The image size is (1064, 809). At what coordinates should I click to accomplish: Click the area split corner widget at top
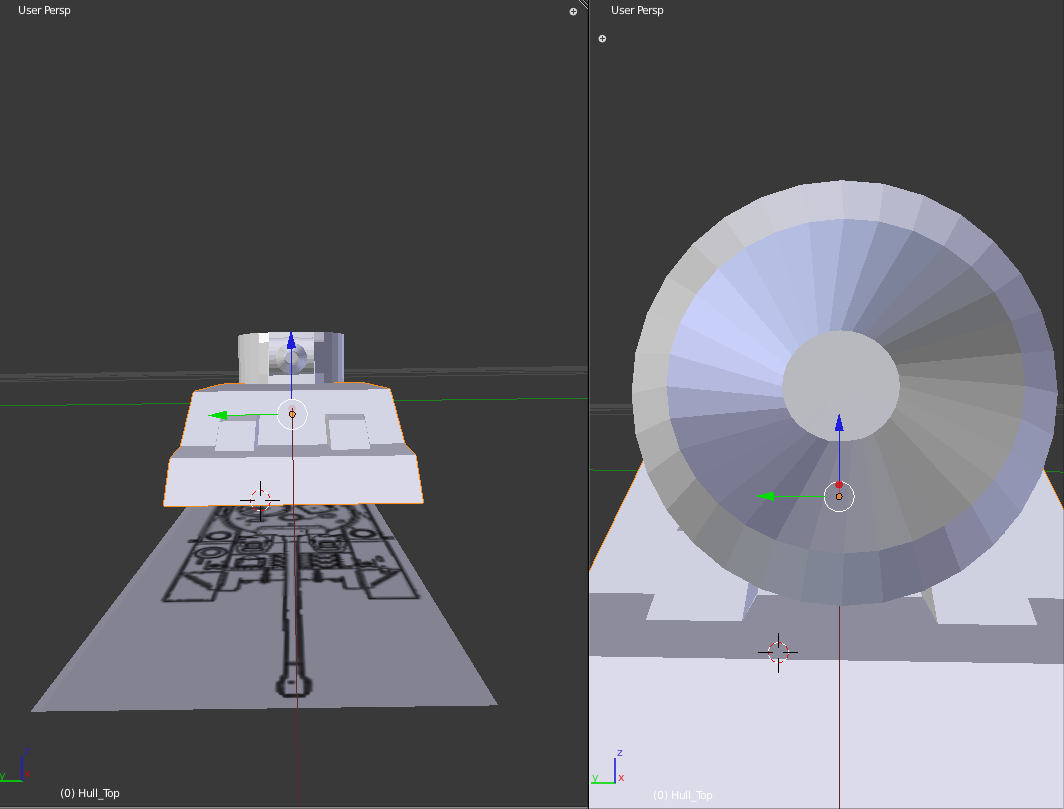click(584, 5)
